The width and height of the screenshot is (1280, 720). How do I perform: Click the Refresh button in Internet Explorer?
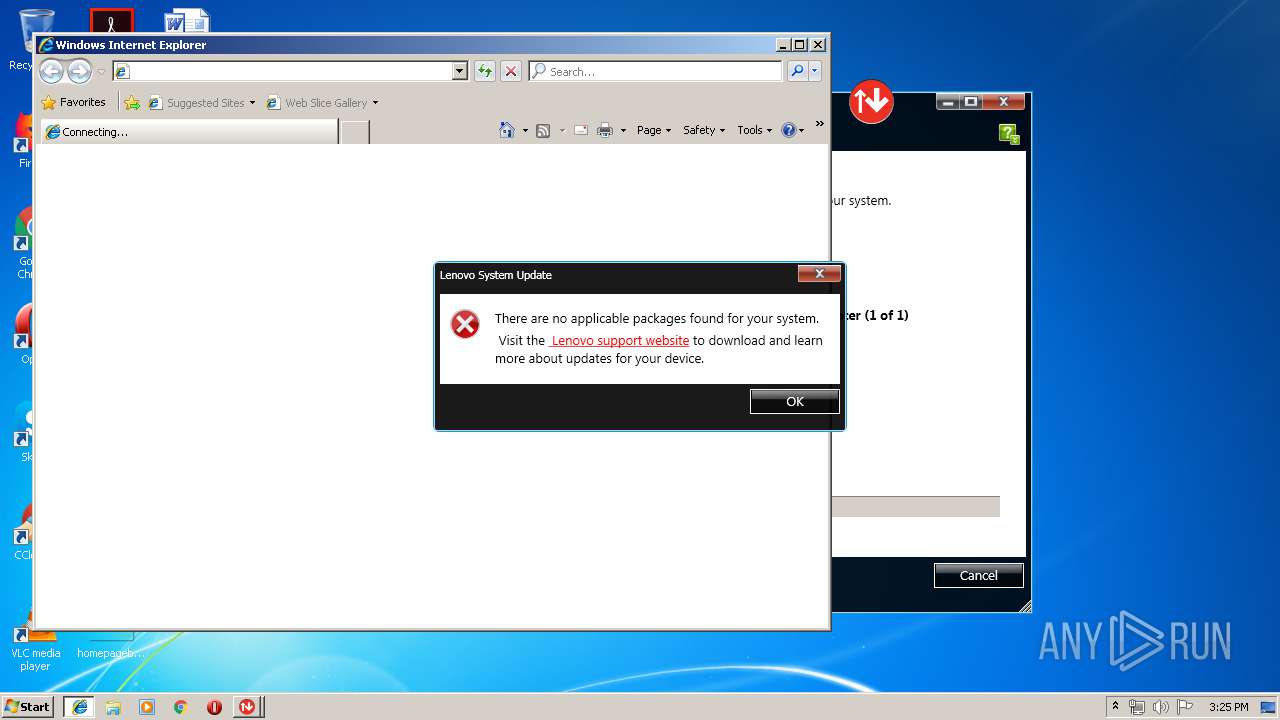(x=485, y=71)
